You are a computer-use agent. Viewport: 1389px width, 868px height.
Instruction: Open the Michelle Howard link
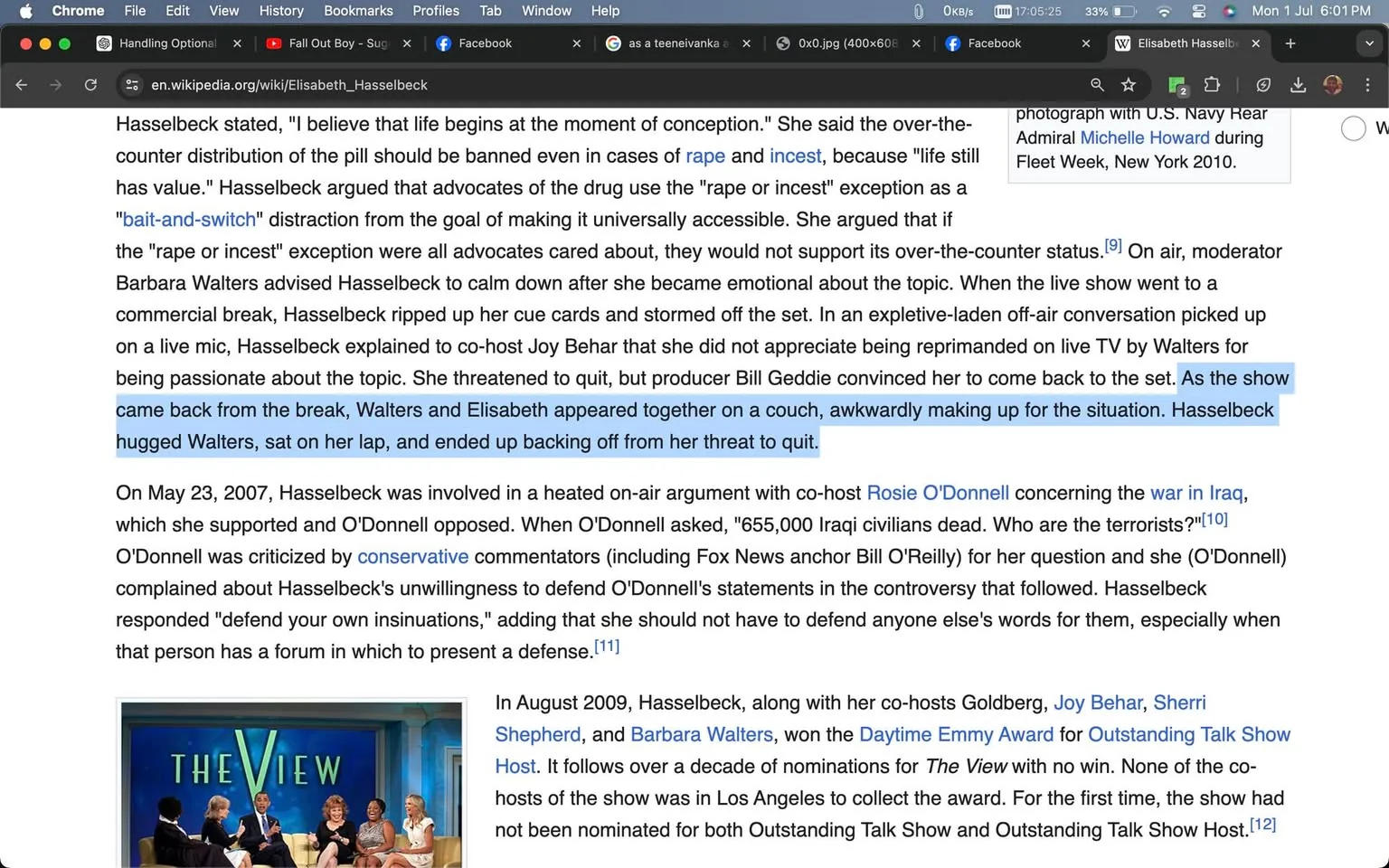(x=1145, y=137)
